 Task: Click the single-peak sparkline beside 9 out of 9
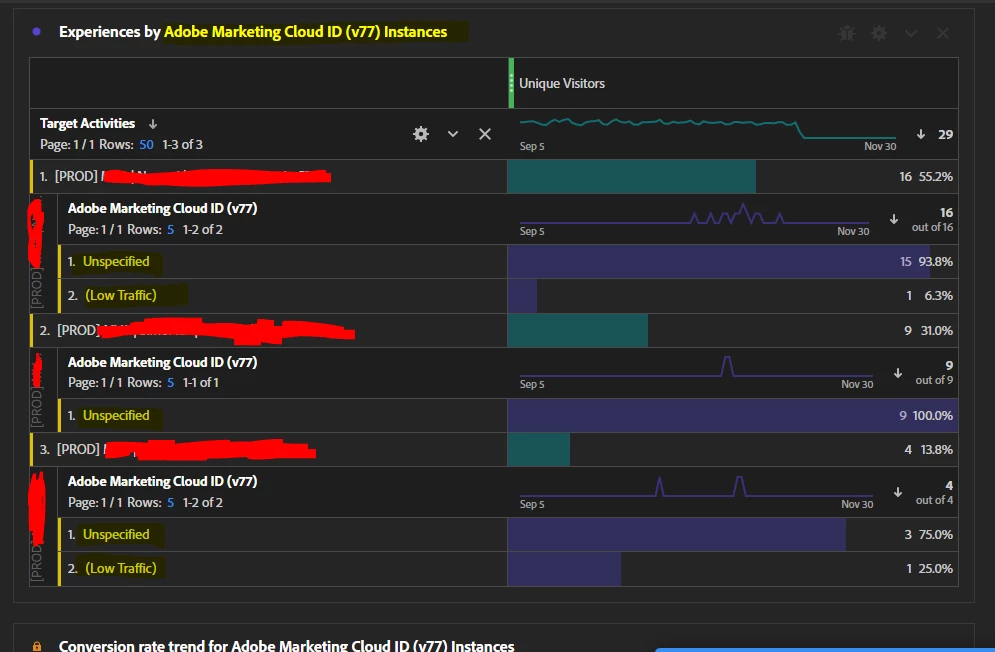696,367
